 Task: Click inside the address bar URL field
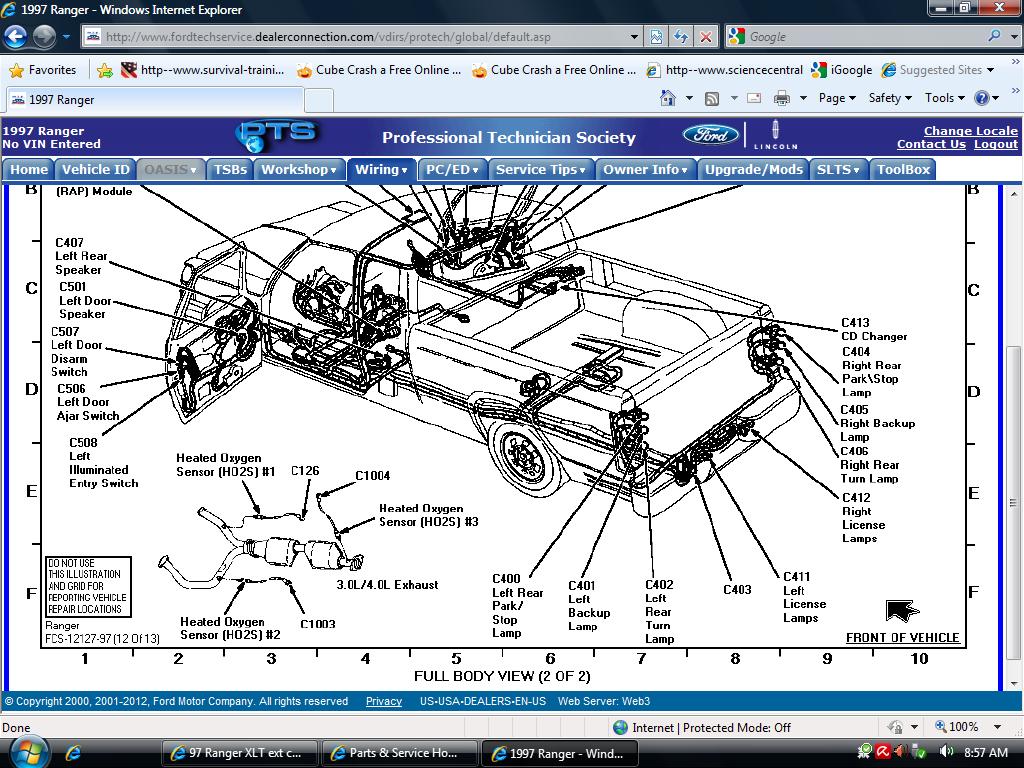tap(362, 37)
